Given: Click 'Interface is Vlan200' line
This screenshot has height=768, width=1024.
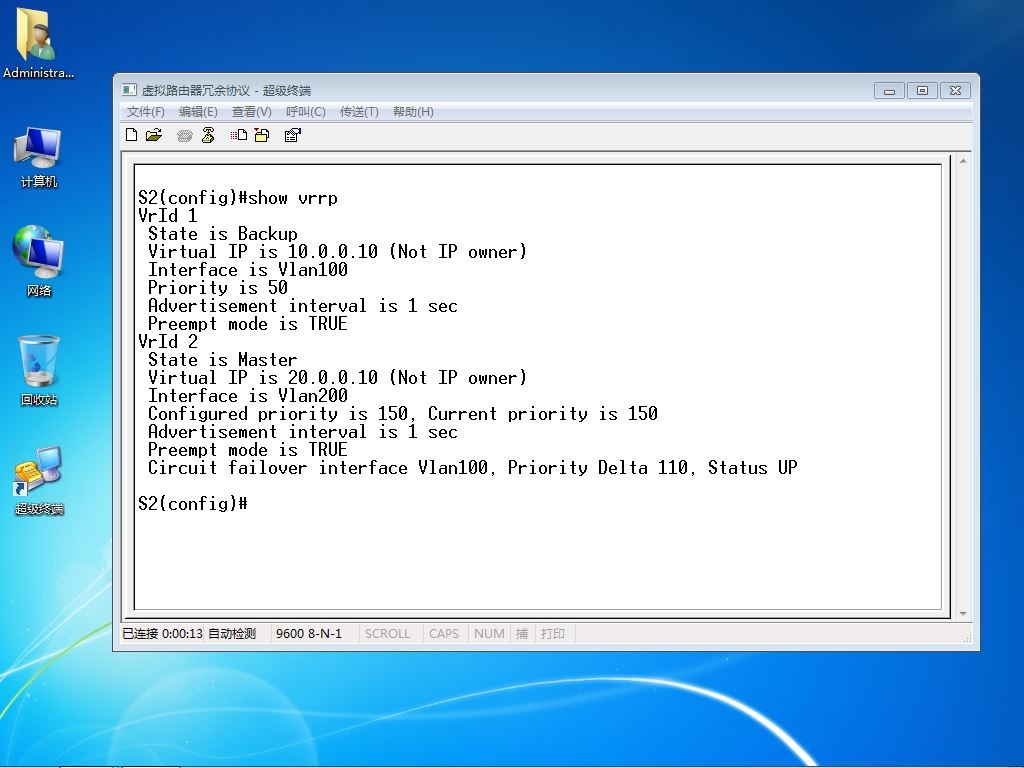Looking at the screenshot, I should [x=248, y=396].
